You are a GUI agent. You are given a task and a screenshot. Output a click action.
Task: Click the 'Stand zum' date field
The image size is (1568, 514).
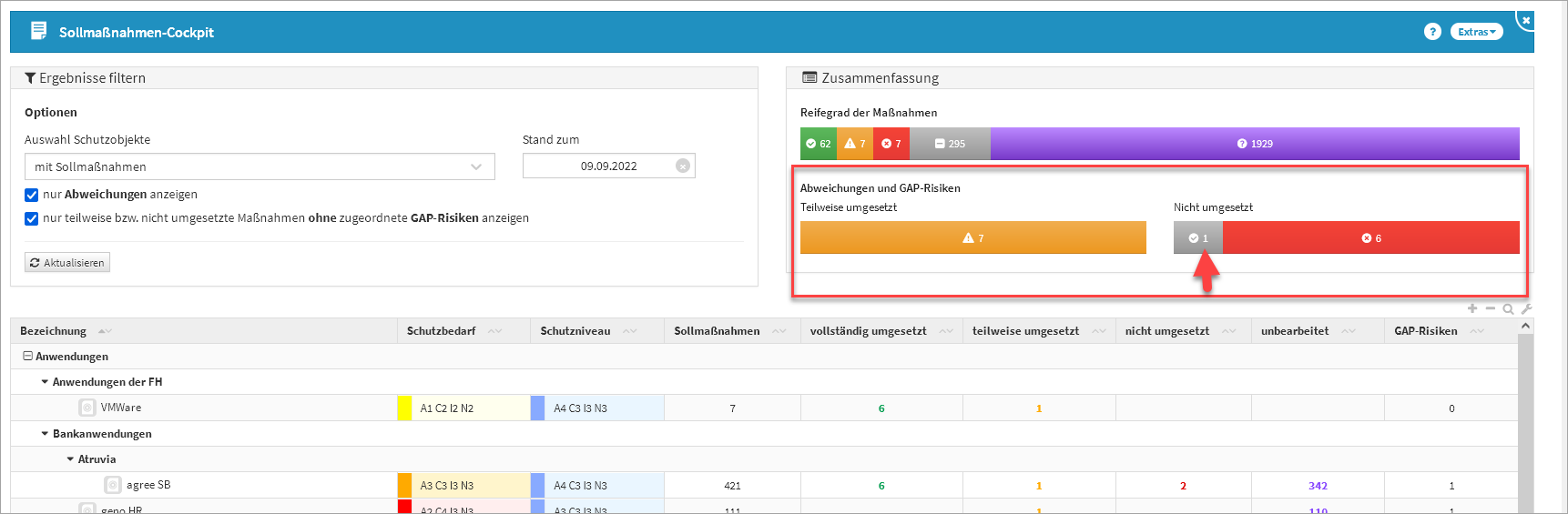coord(599,166)
